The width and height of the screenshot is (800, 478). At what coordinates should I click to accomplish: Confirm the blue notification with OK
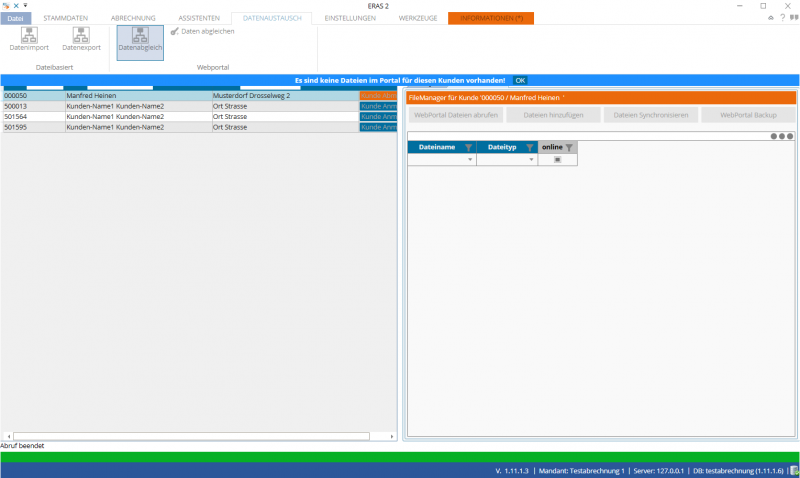520,81
